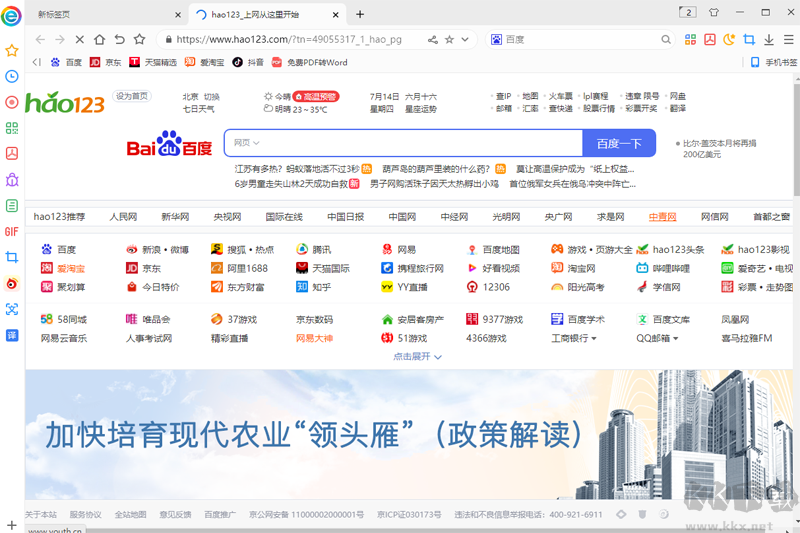The width and height of the screenshot is (800, 533).
Task: Open the Weibo icon in sidebar
Action: pos(12,284)
